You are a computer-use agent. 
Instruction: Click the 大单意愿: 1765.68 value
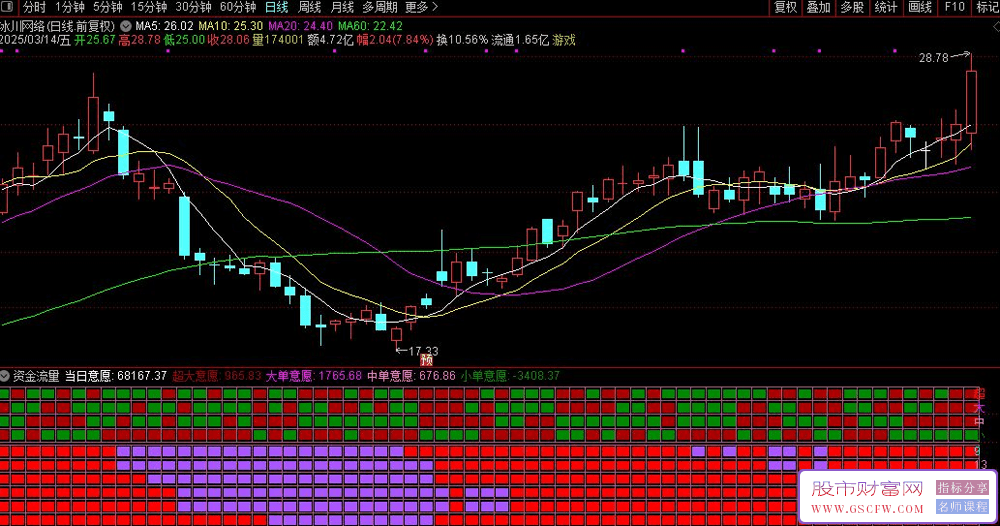coord(314,376)
